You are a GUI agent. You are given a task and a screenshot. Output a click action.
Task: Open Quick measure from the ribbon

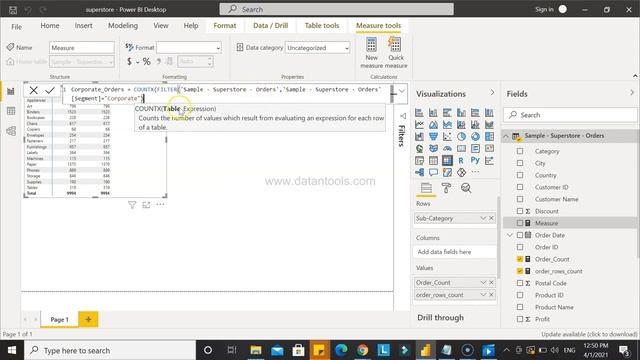pyautogui.click(x=396, y=53)
